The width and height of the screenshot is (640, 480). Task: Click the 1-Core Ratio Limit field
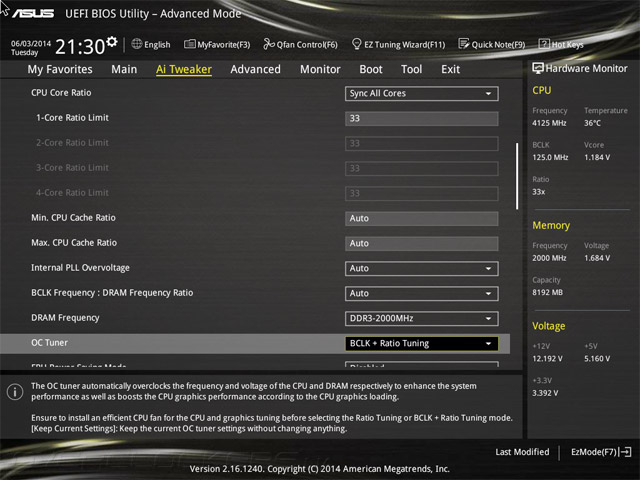coord(422,118)
